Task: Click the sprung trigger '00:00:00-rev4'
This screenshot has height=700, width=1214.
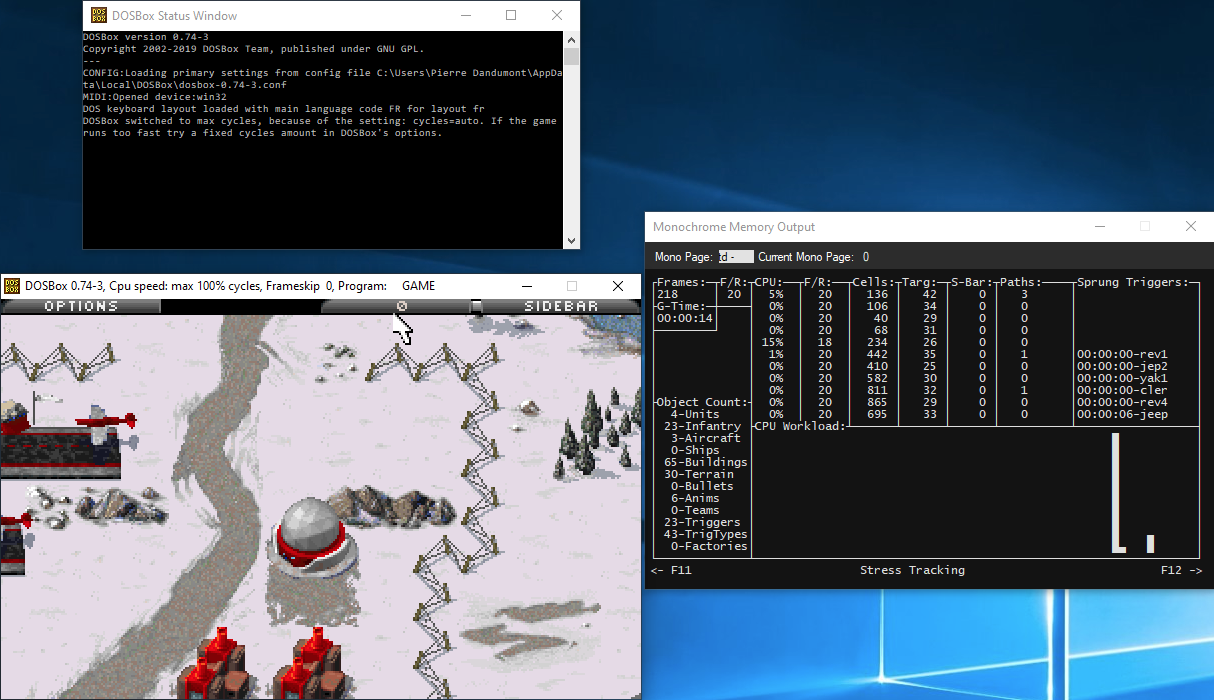Action: pos(1122,402)
